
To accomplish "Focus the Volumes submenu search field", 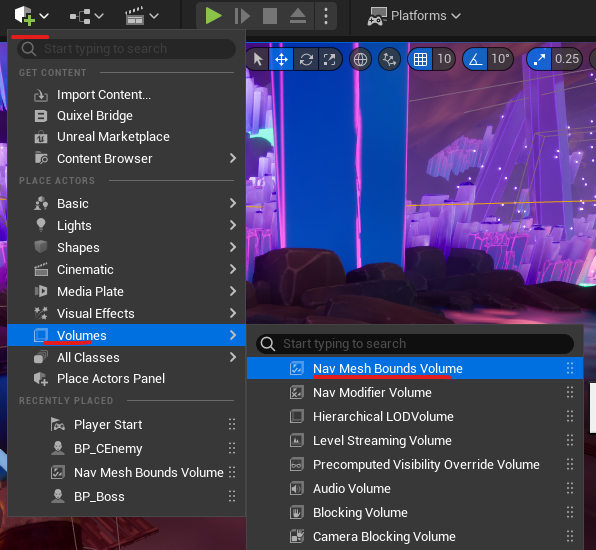I will coord(415,344).
